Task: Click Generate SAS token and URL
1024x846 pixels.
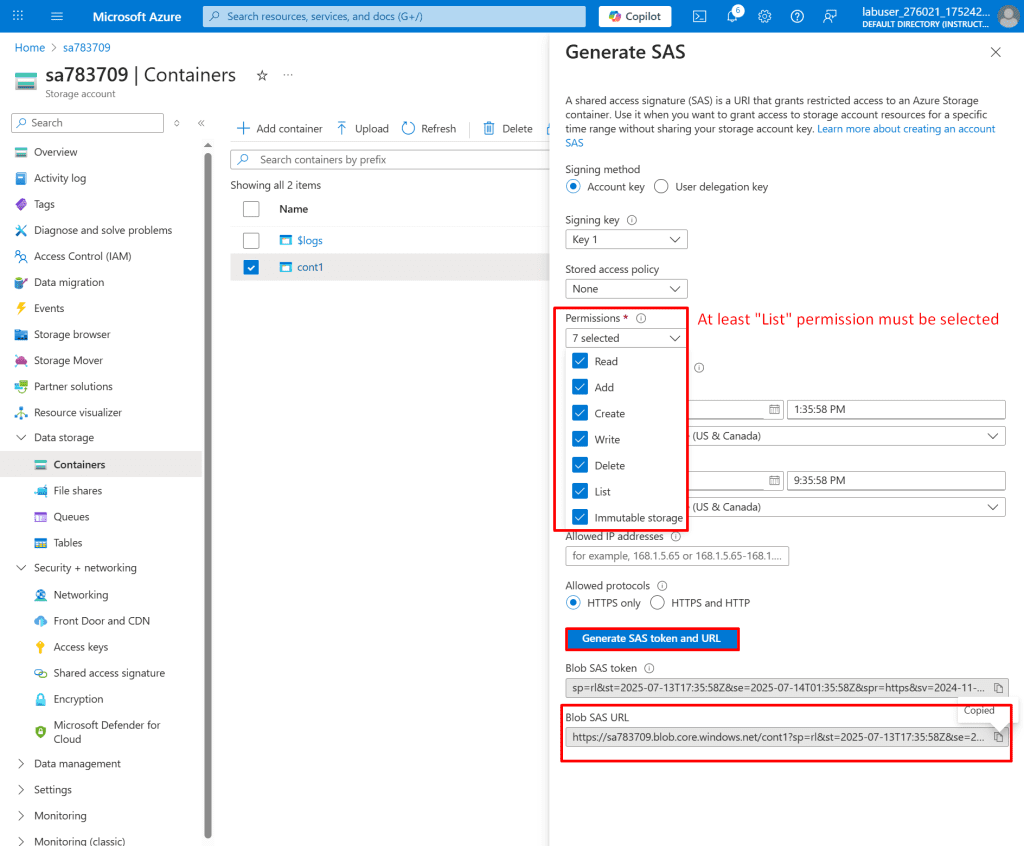Action: (652, 638)
